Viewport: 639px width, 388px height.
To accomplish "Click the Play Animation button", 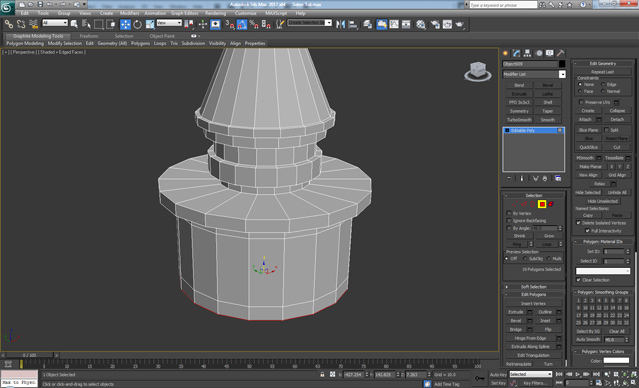I will tap(578, 374).
